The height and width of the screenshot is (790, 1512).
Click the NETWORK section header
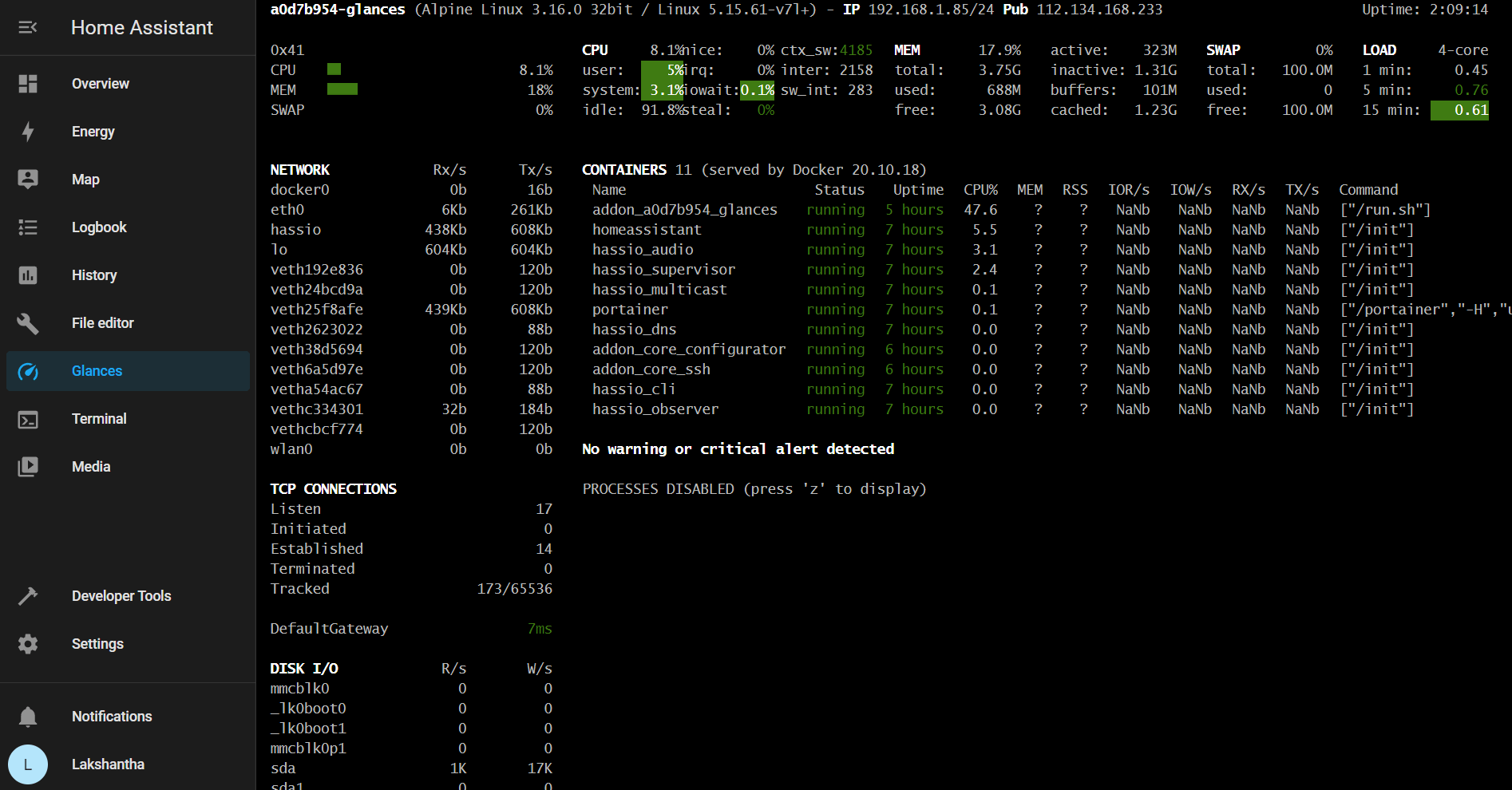pos(300,170)
